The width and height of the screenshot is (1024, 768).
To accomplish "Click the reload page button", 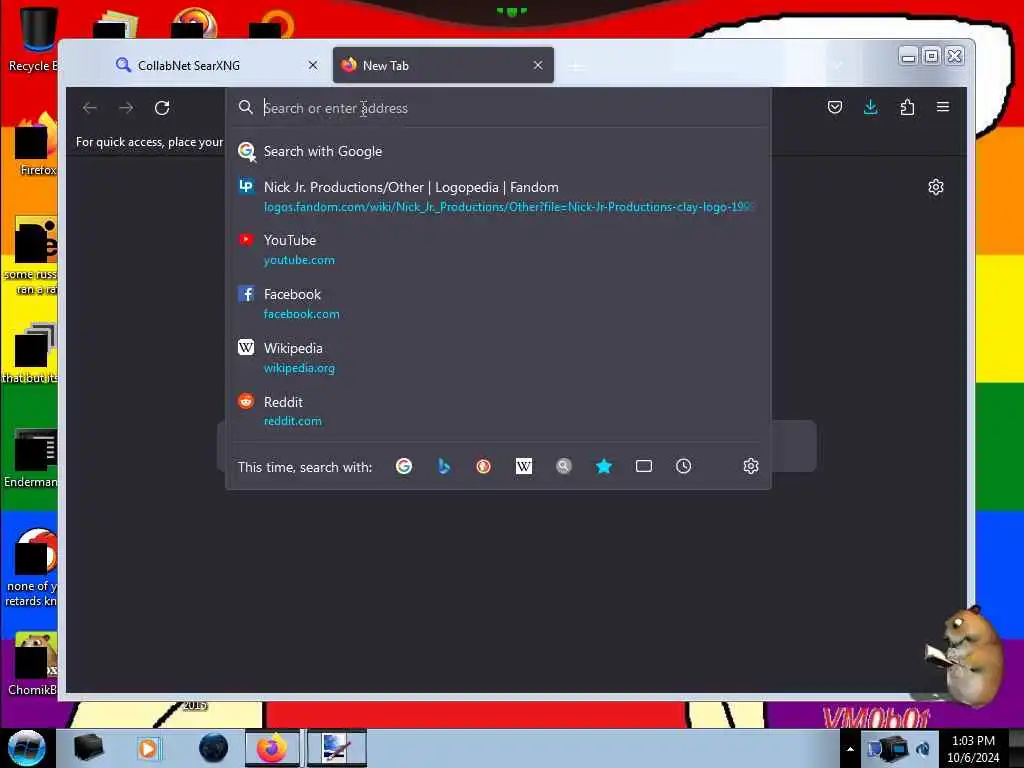I will pyautogui.click(x=162, y=108).
